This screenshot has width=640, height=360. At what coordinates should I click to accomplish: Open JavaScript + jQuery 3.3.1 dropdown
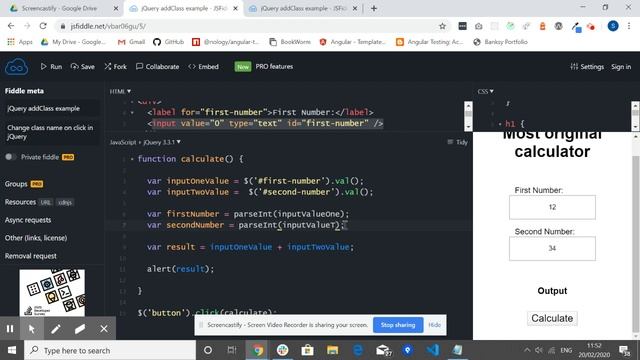point(145,142)
